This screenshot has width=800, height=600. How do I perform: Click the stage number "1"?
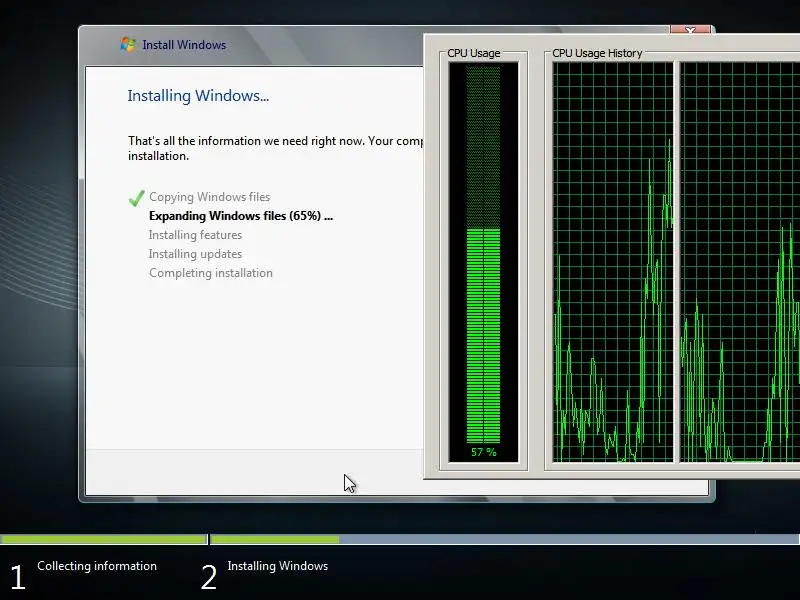click(x=18, y=578)
